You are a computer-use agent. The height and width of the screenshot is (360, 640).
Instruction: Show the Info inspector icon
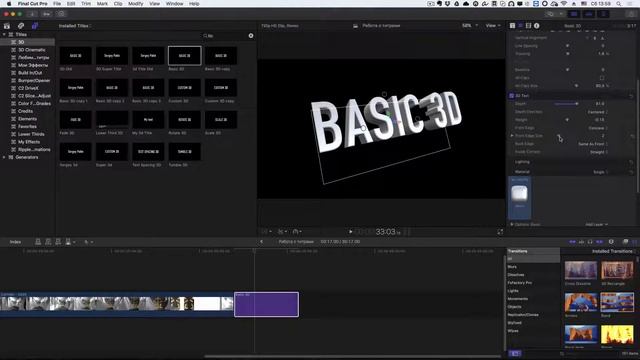(537, 26)
